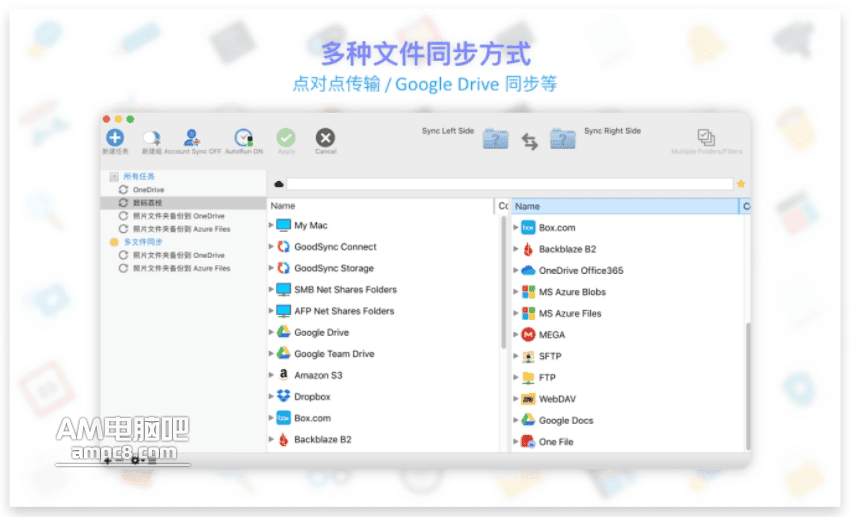Click the Google Drive icon
Viewport: 851px width, 517px height.
click(283, 332)
